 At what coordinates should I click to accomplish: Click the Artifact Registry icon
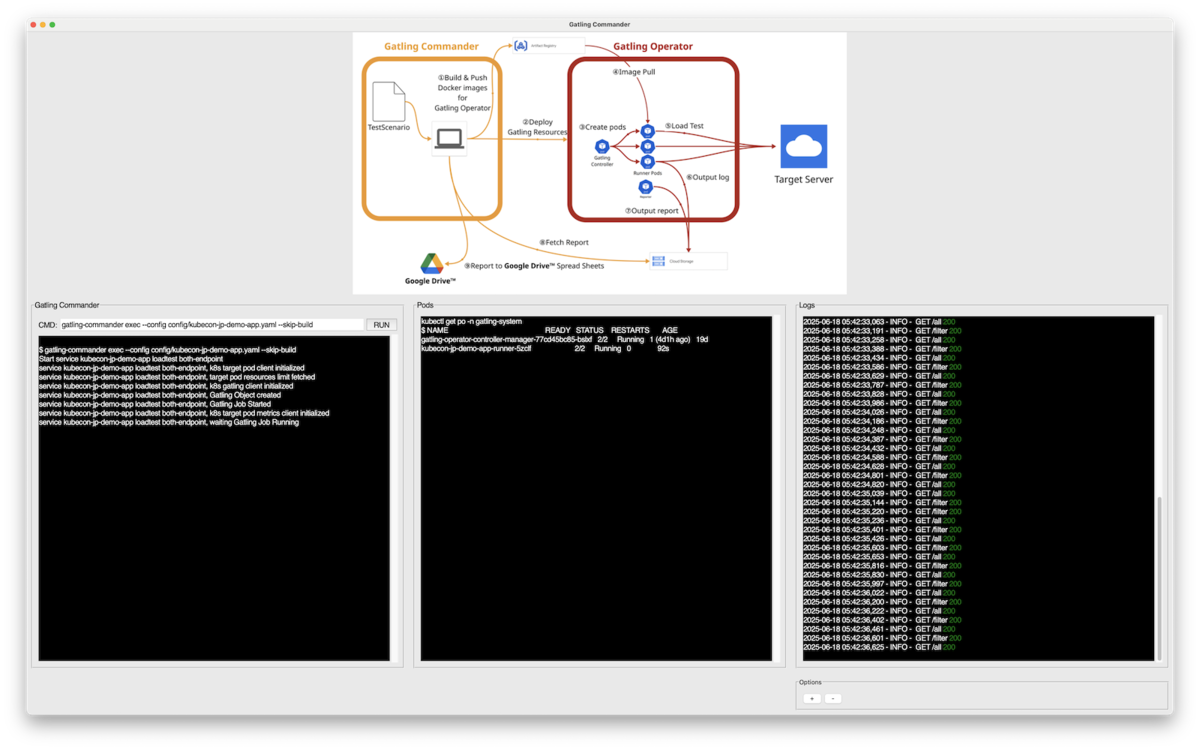pyautogui.click(x=521, y=46)
